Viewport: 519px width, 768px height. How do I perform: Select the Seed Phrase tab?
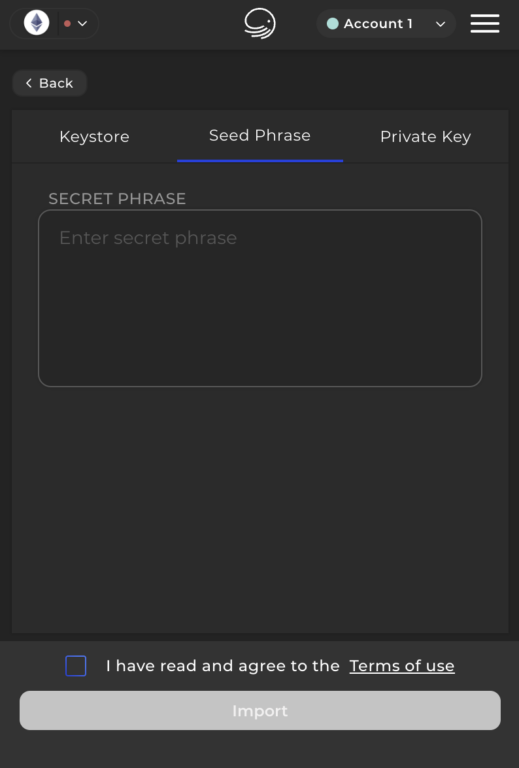260,136
